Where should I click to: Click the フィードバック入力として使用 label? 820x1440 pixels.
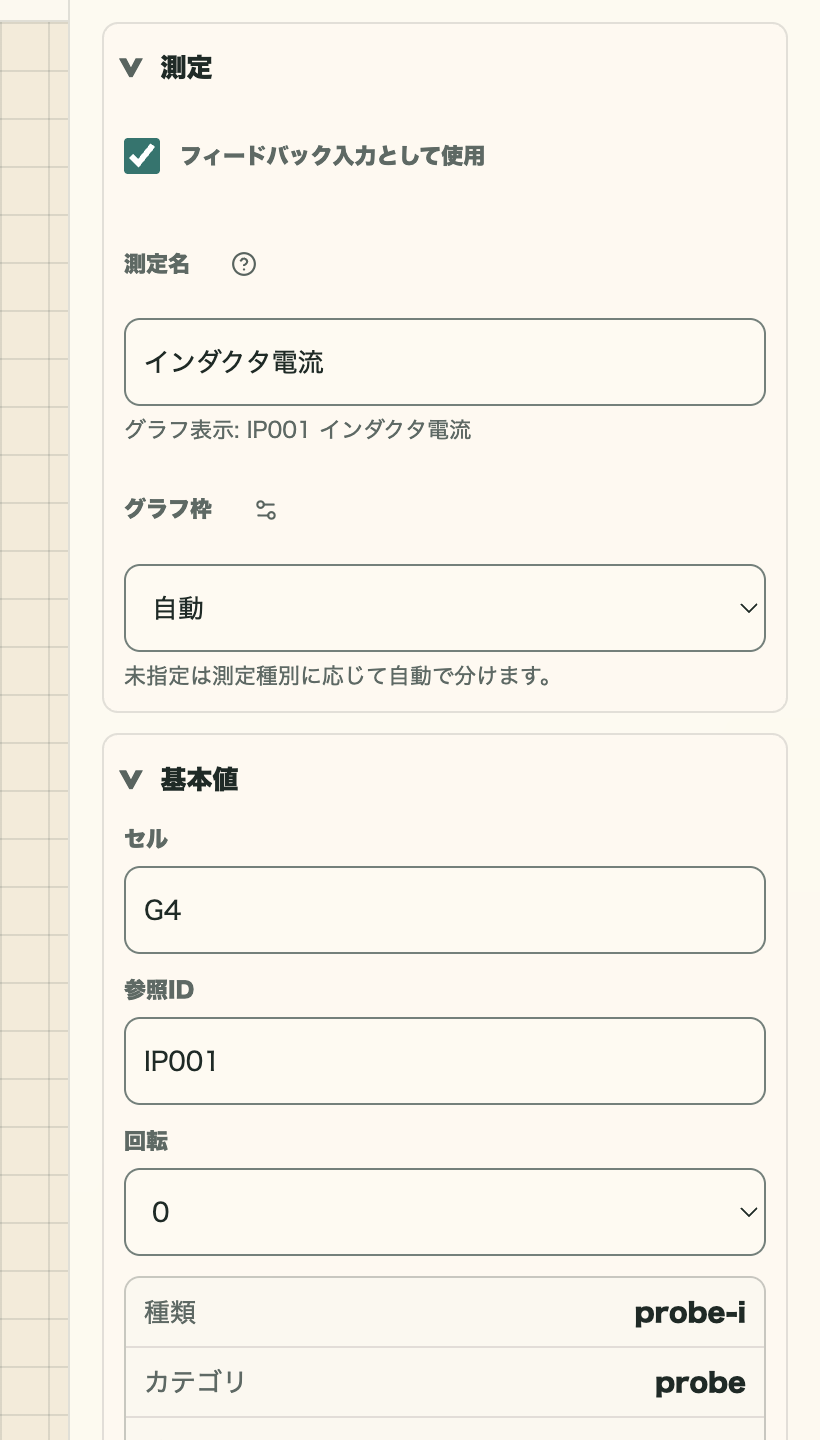pos(333,156)
